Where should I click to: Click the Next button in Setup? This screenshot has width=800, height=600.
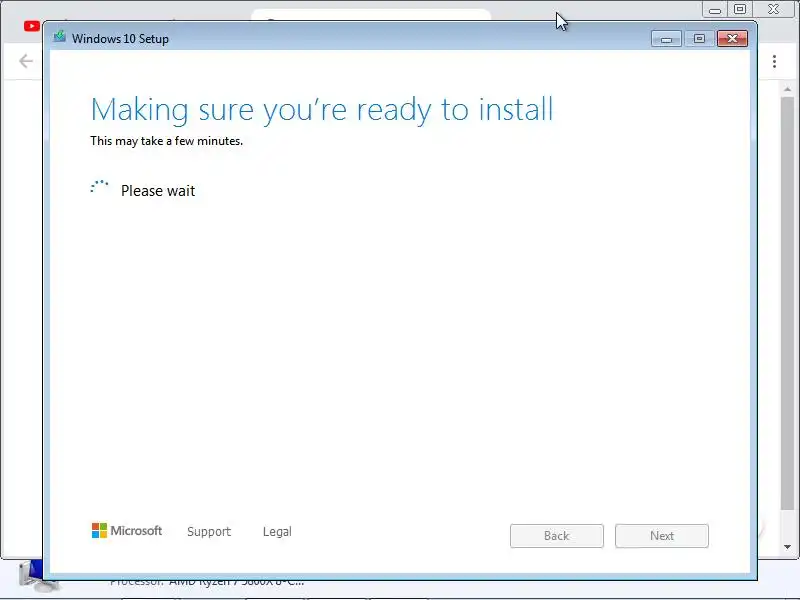662,536
